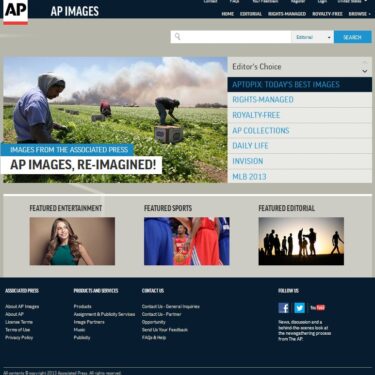The image size is (375, 375).
Task: Open Editorial in the navigation bar
Action: (251, 14)
